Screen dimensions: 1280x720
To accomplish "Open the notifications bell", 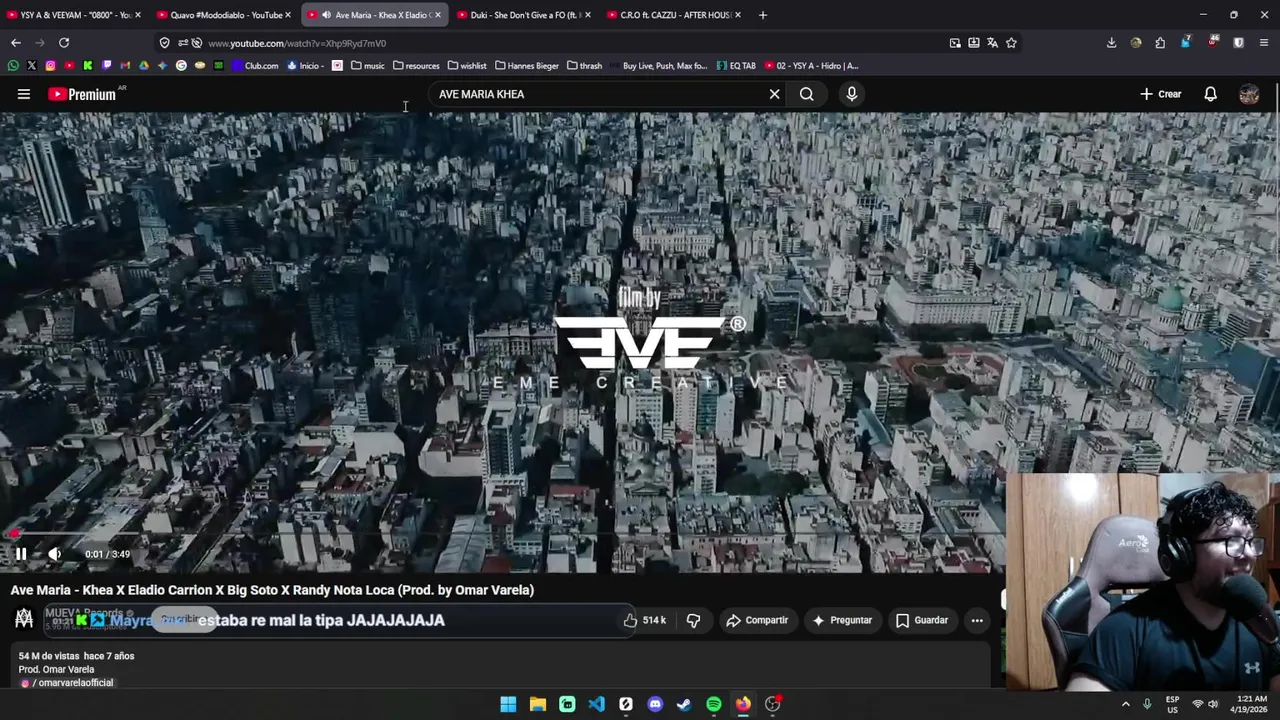I will 1210,94.
